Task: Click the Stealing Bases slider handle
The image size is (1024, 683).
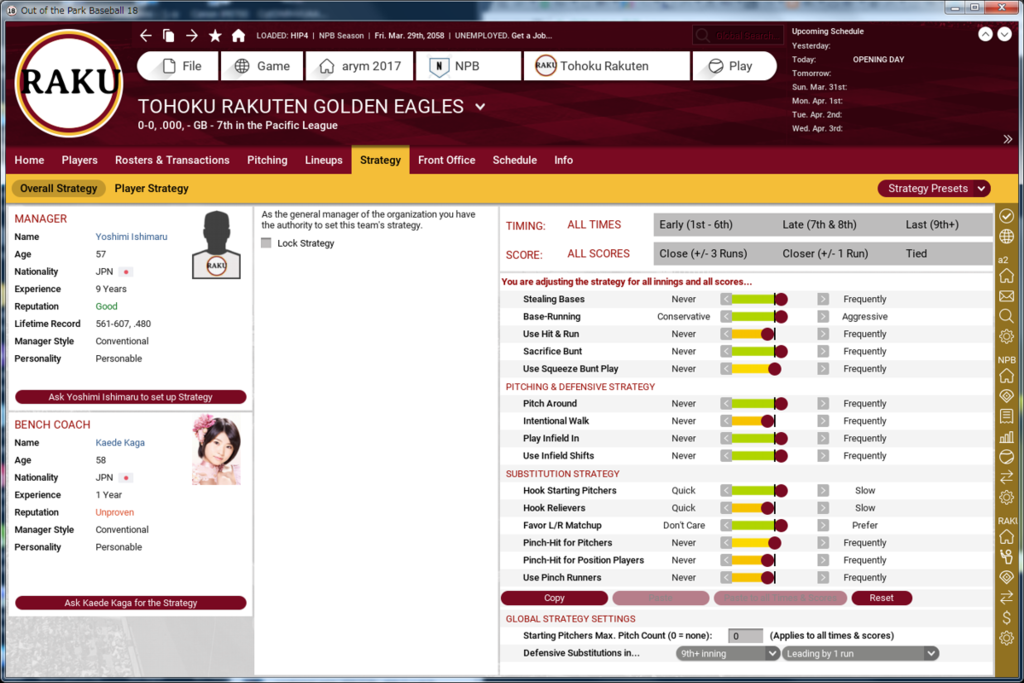Action: (780, 299)
